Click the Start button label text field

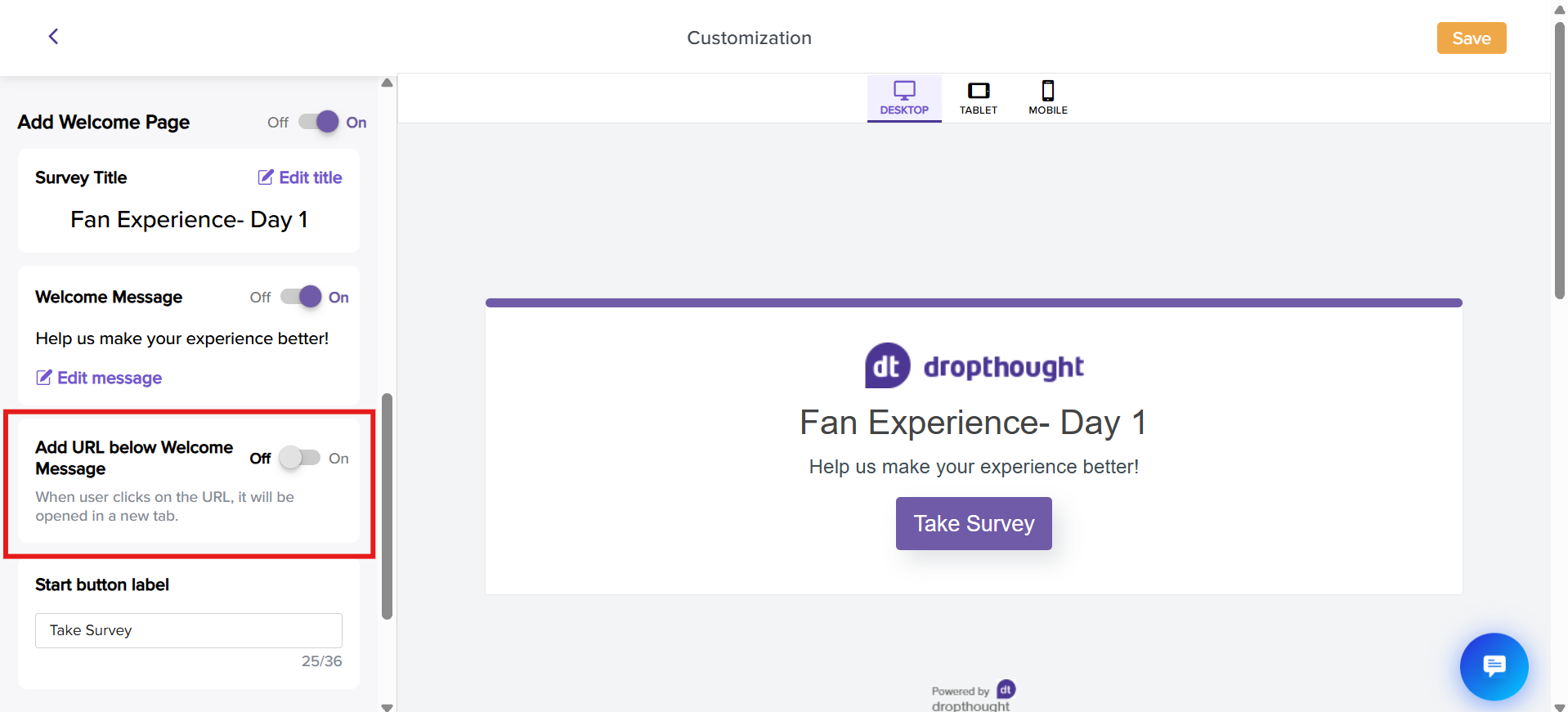tap(188, 630)
